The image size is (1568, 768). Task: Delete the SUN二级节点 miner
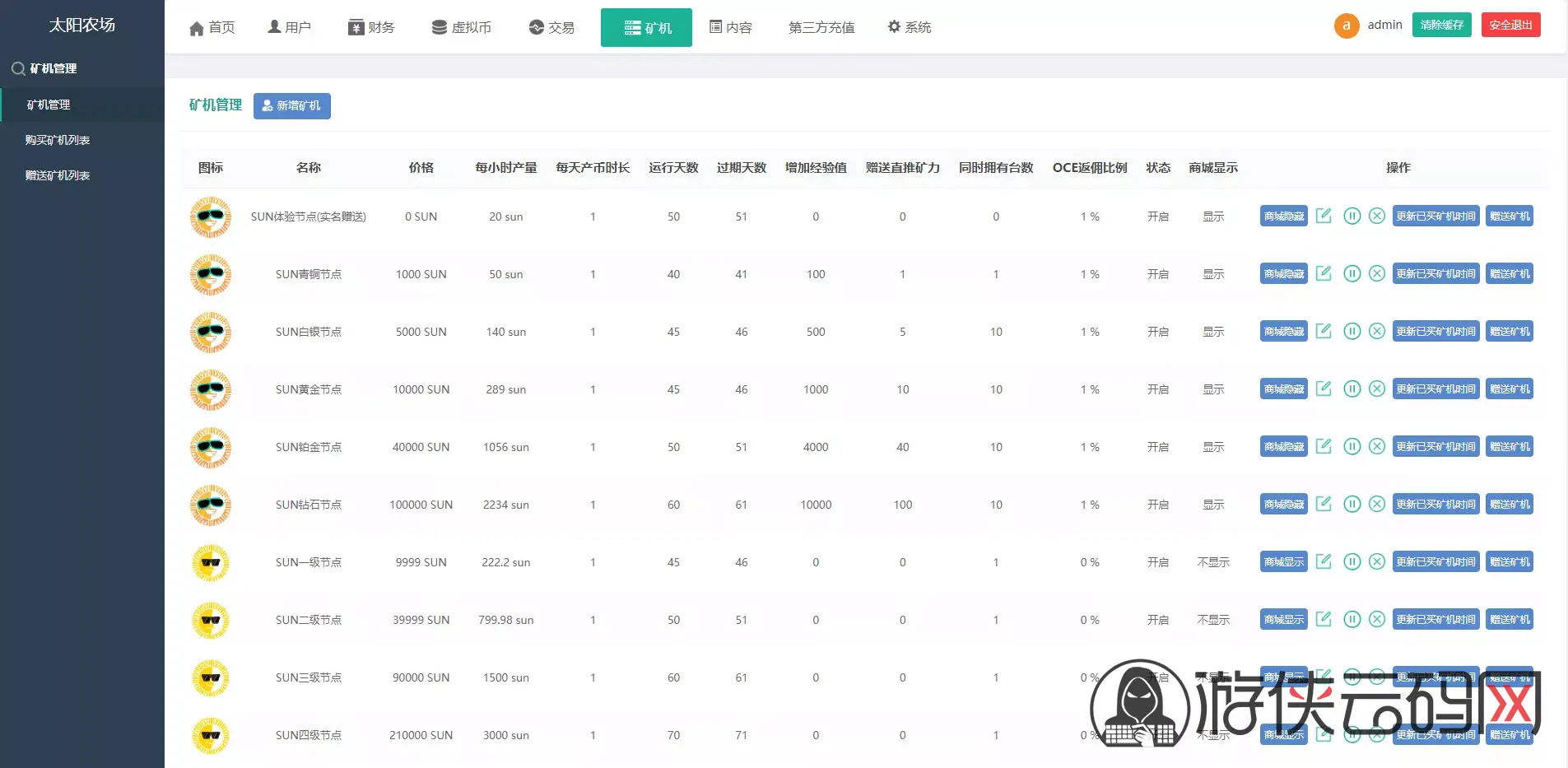point(1377,619)
